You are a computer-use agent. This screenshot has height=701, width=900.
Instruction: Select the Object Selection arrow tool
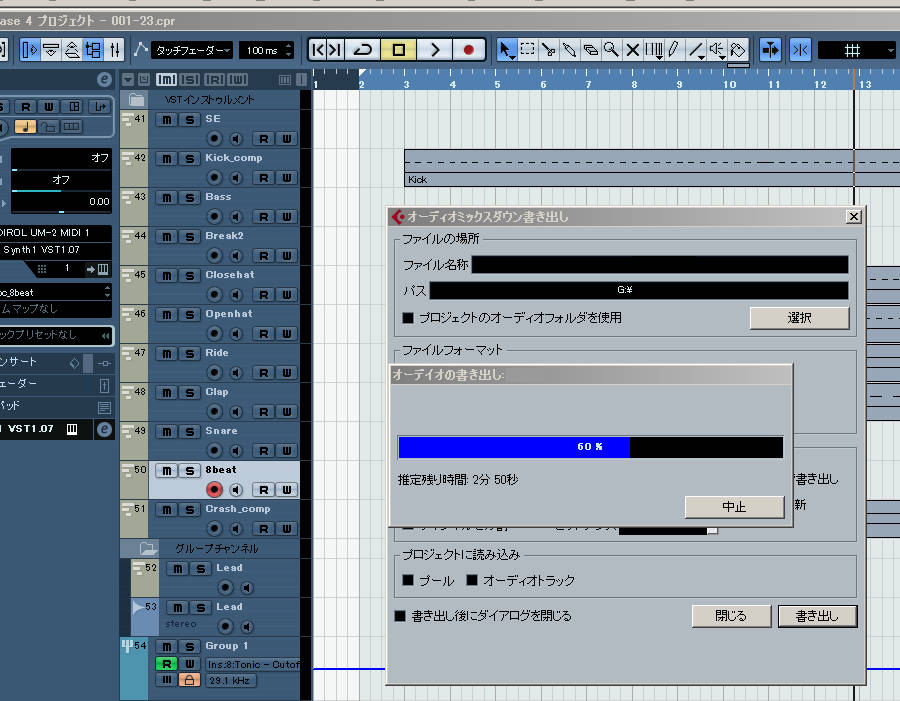506,50
